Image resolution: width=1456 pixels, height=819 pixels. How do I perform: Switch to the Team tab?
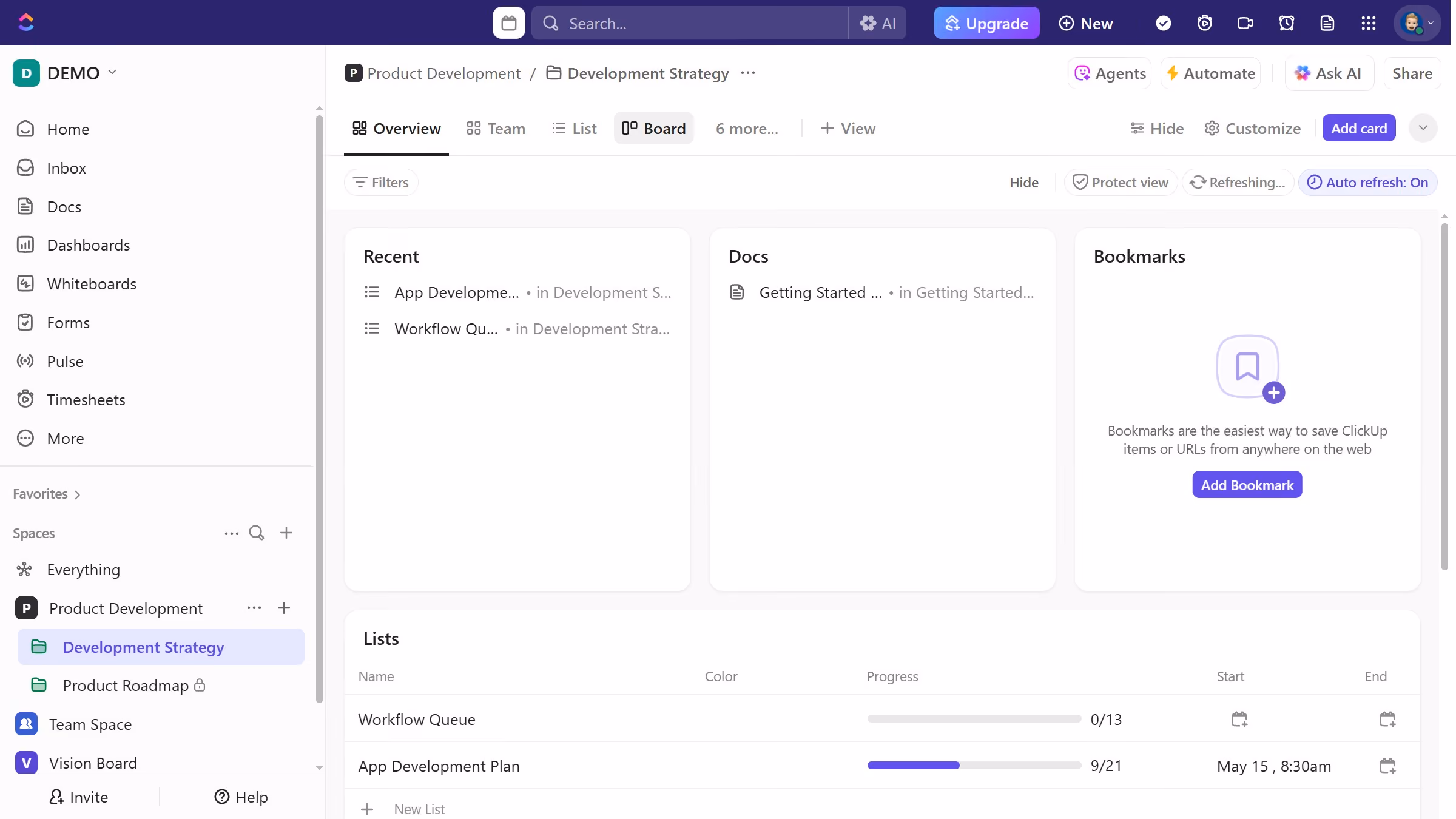[x=496, y=129]
